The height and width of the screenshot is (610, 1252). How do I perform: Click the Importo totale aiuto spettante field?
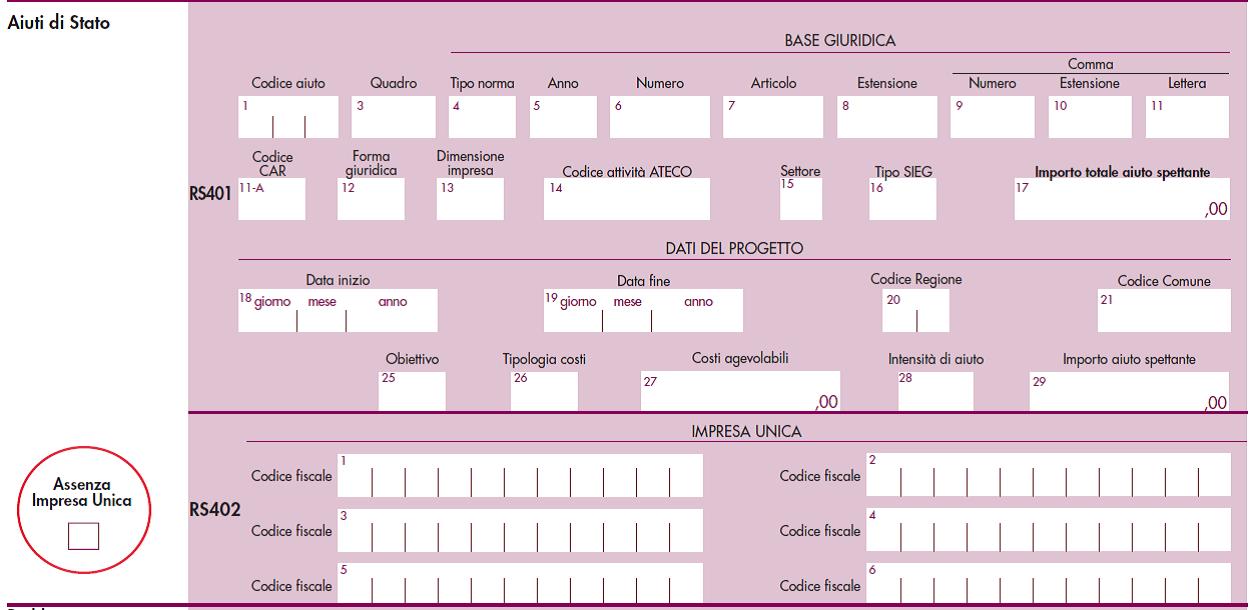[1122, 199]
